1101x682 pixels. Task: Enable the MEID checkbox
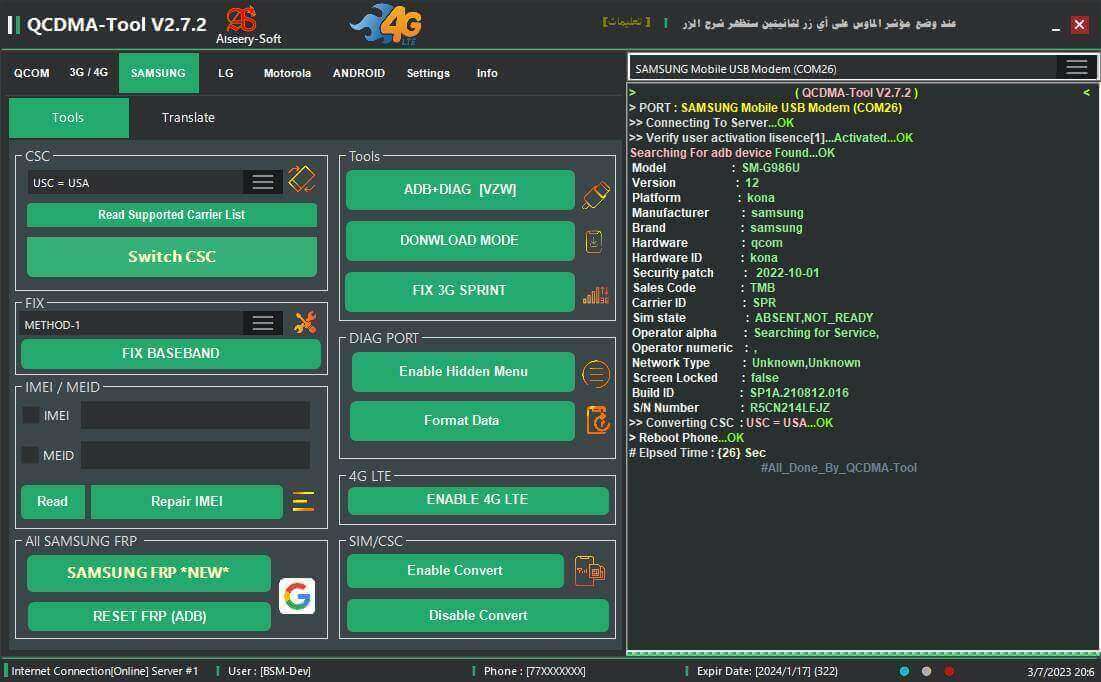point(30,455)
